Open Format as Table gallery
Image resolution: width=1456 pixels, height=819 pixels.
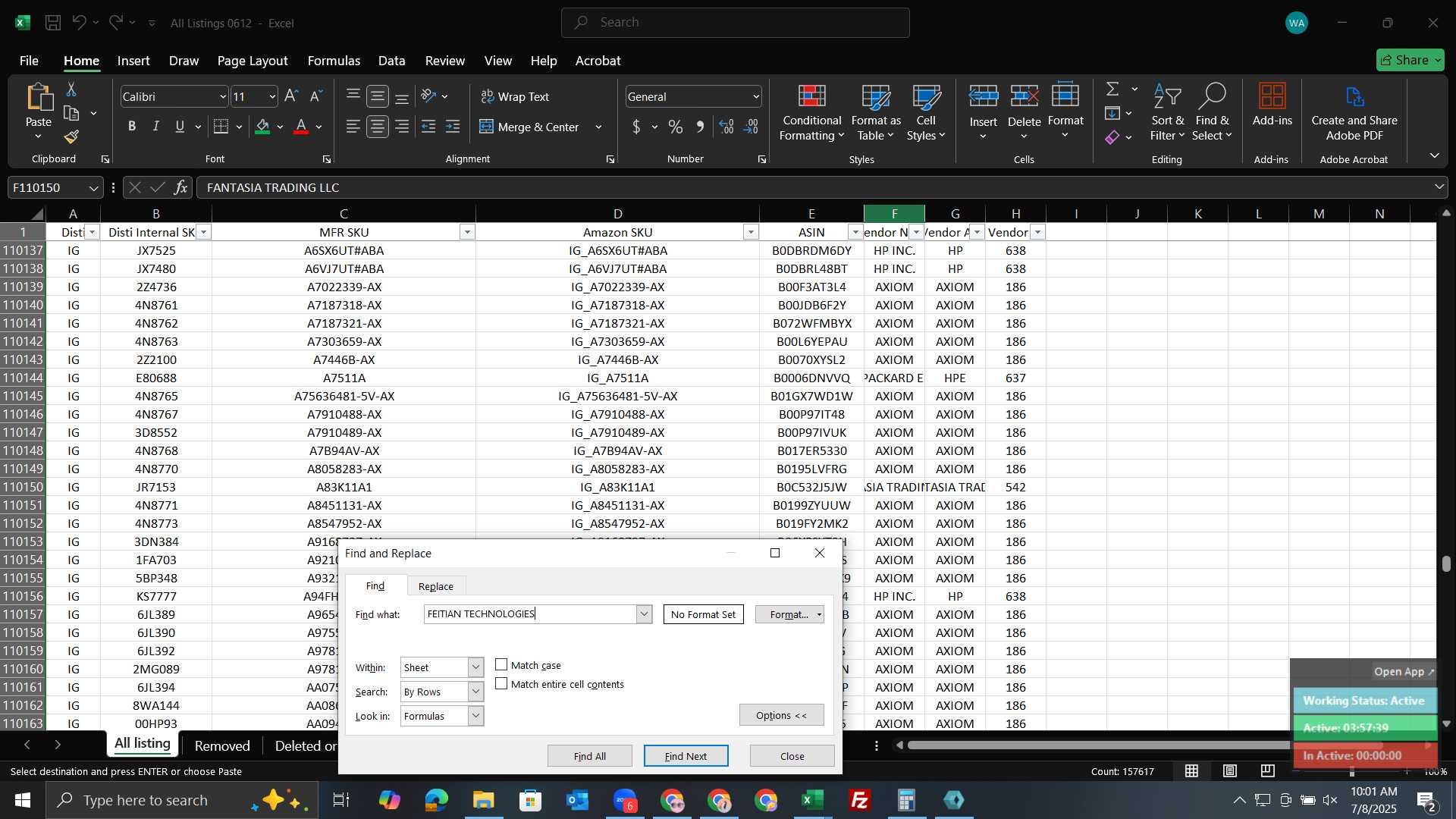pos(876,113)
